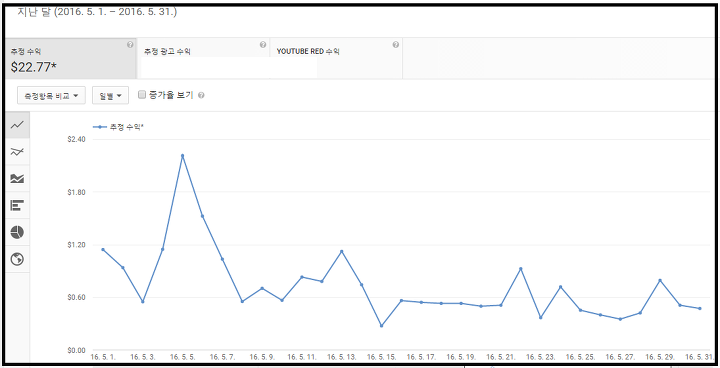Screen dimensions: 720x368
Task: Click the date range heading 지난 달
Action: (x=97, y=12)
